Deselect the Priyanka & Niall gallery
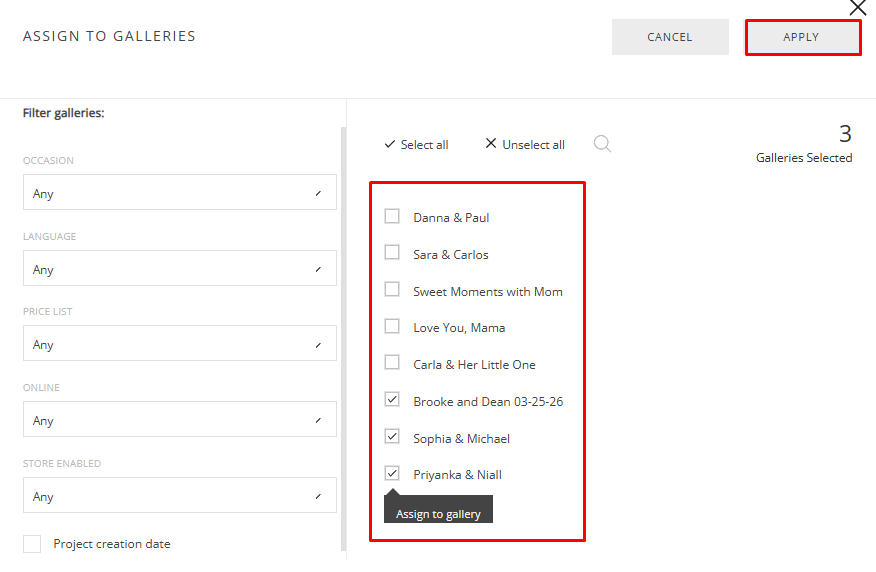 [392, 473]
